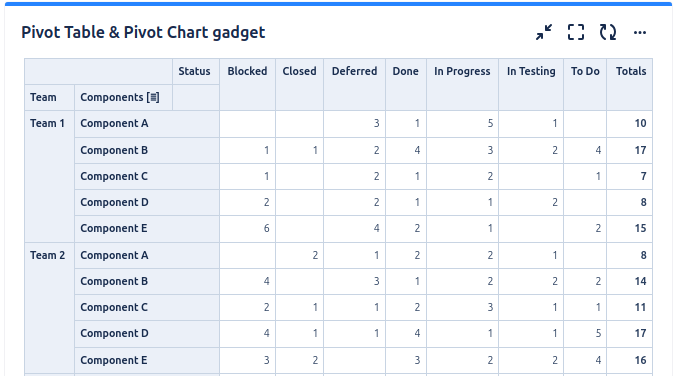Click the Totals column header
The height and width of the screenshot is (376, 675).
631,71
